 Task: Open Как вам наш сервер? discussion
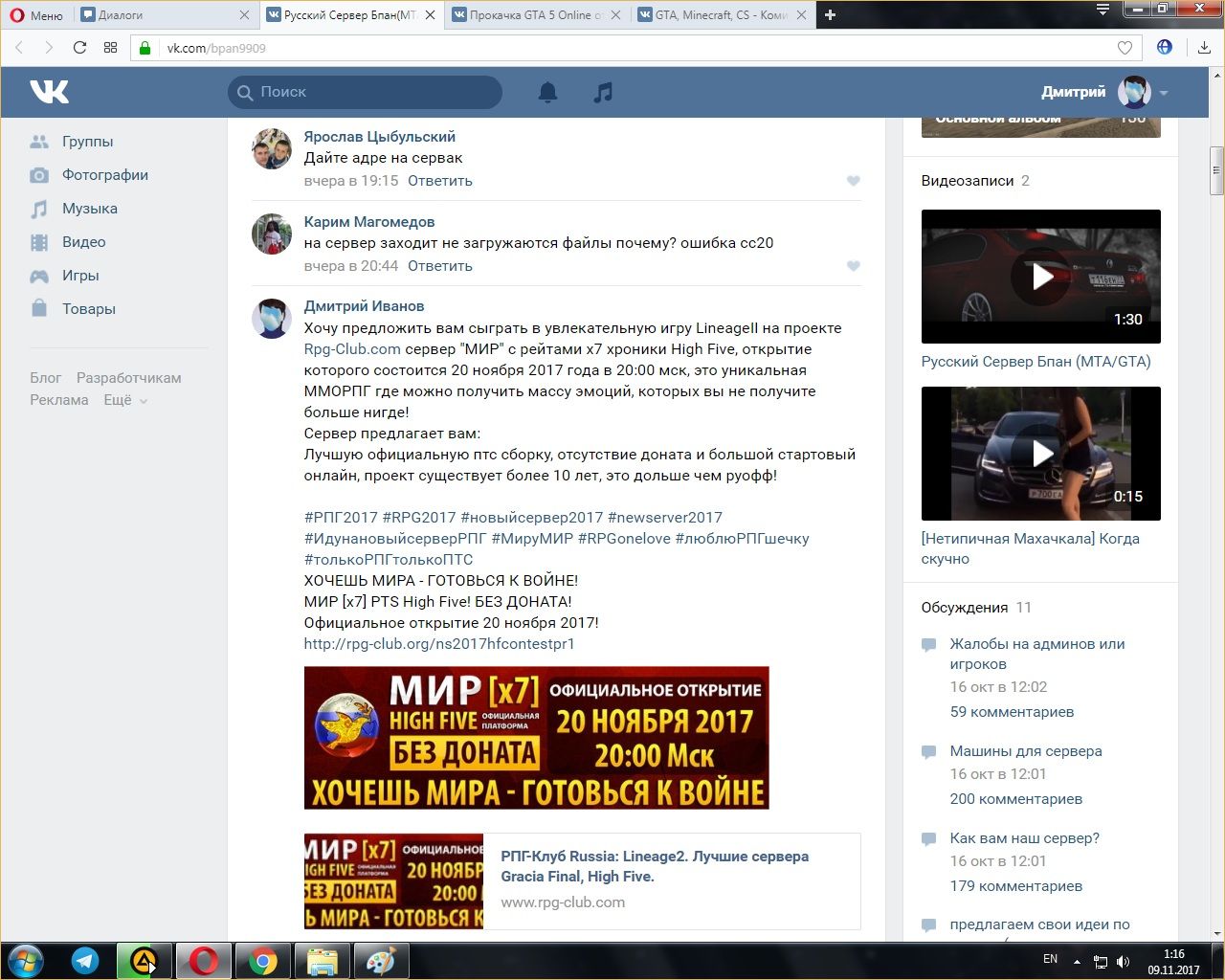tap(1024, 838)
